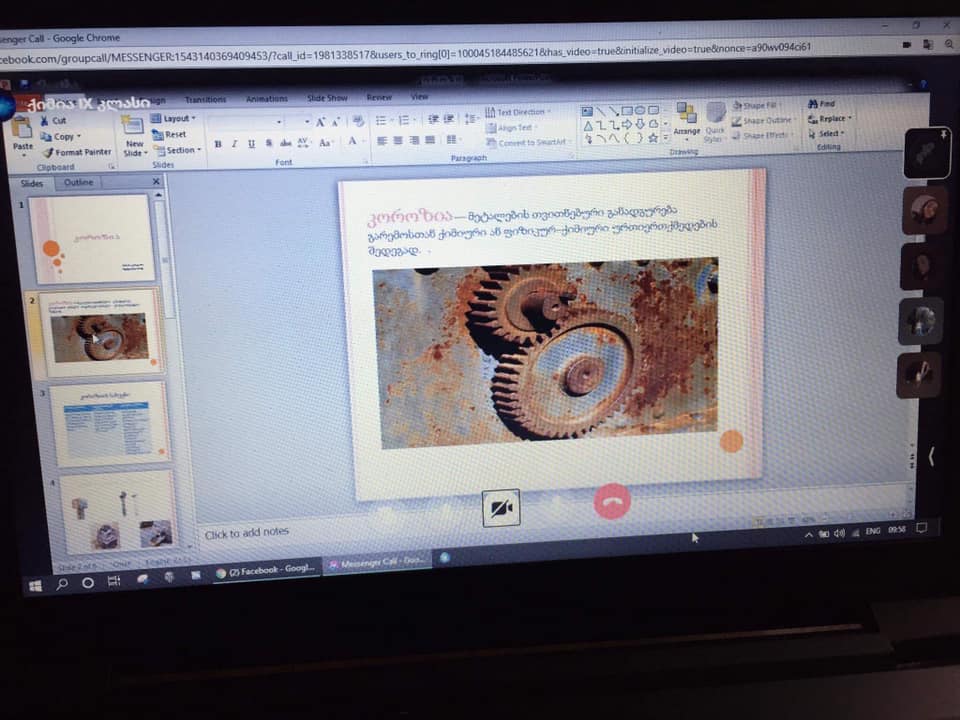
Task: Click the numbered list icon
Action: click(404, 120)
